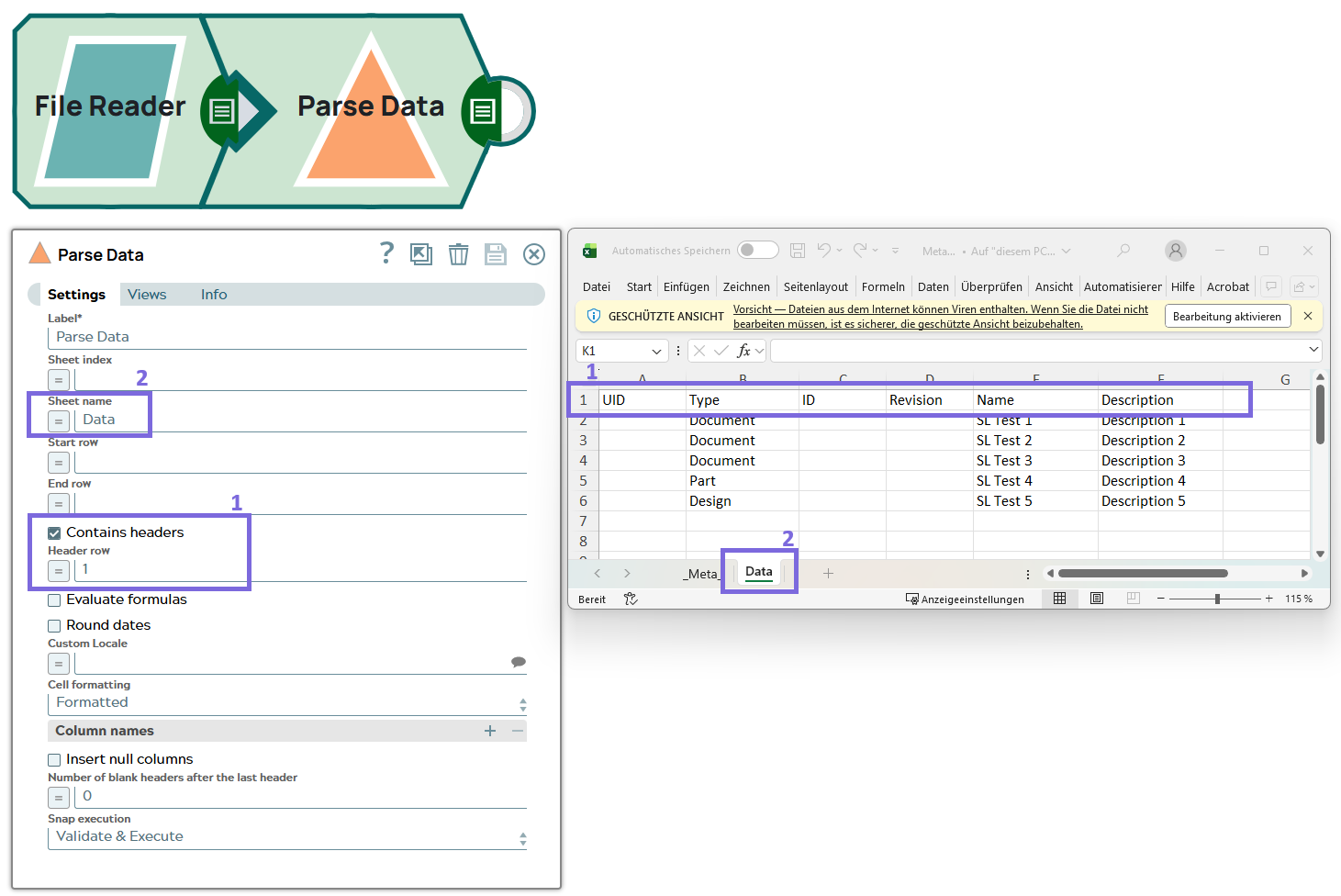Click Excel horizontal scrollbar
1341x896 pixels.
pos(1143,573)
